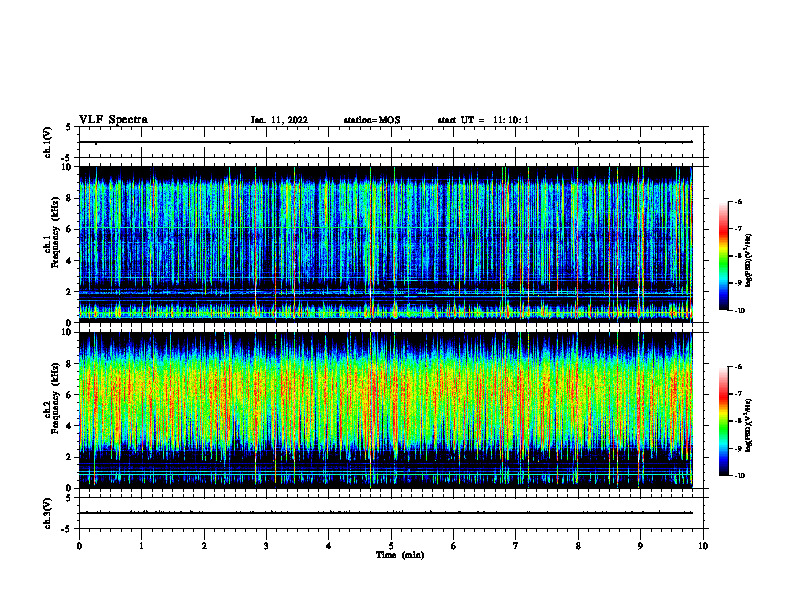Click the ch.1 PSD color scale bar
Viewport: 792px width, 612px height.
[723, 256]
